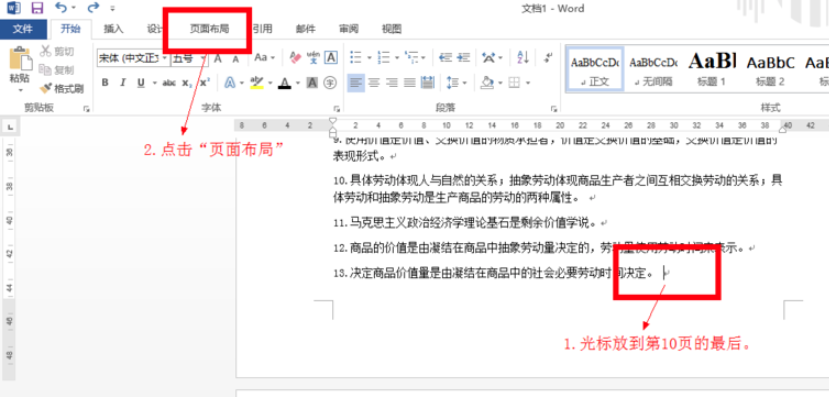
Task: Insert enclosed character (circled 字)
Action: coord(330,82)
